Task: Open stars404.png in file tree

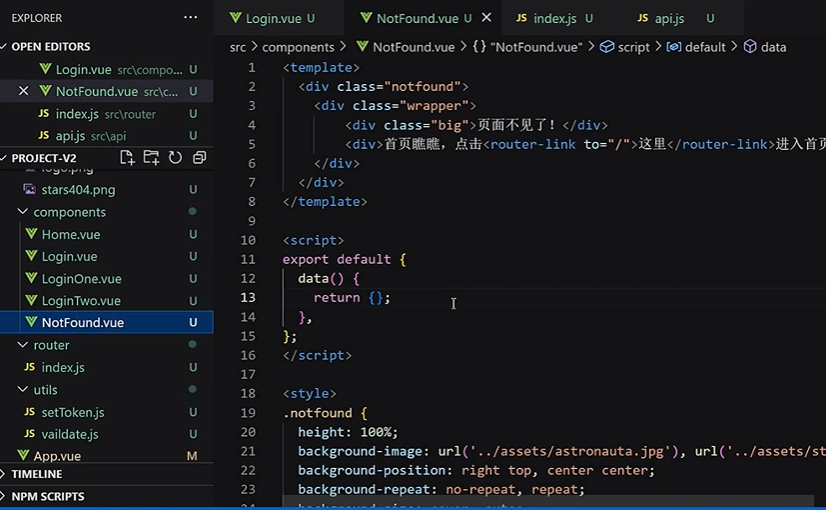Action: pyautogui.click(x=106, y=190)
